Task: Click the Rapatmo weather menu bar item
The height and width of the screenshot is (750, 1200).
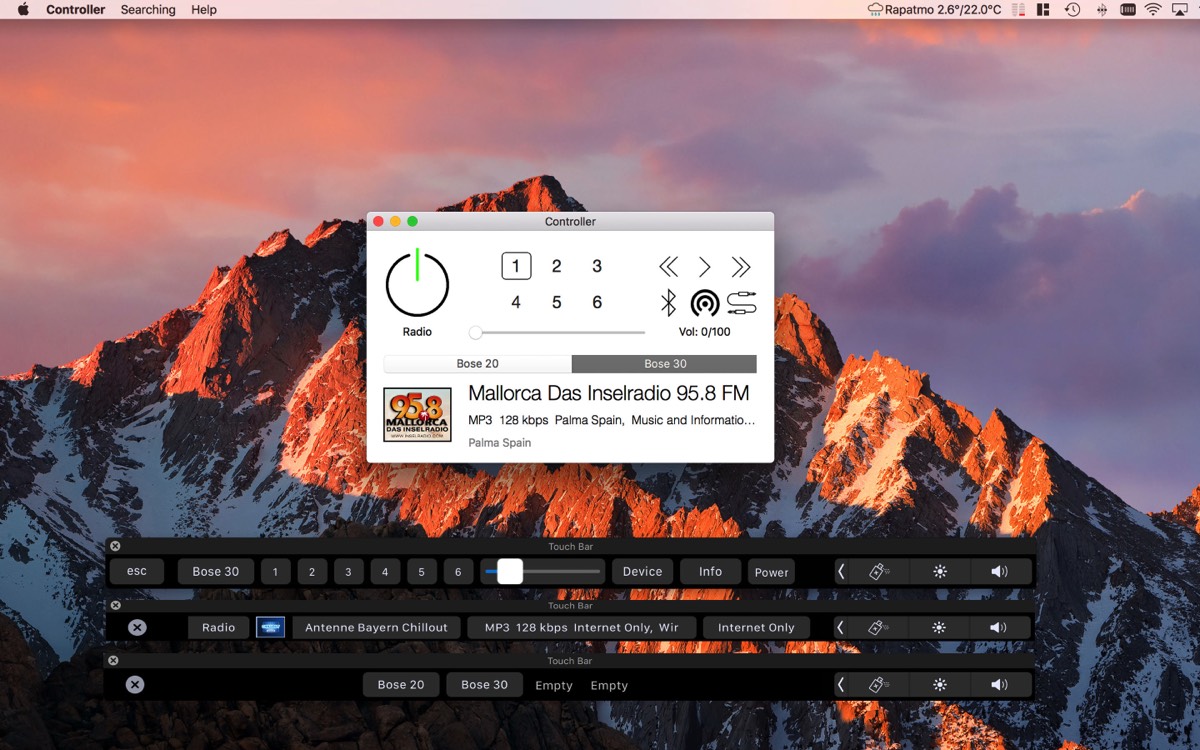Action: (934, 10)
